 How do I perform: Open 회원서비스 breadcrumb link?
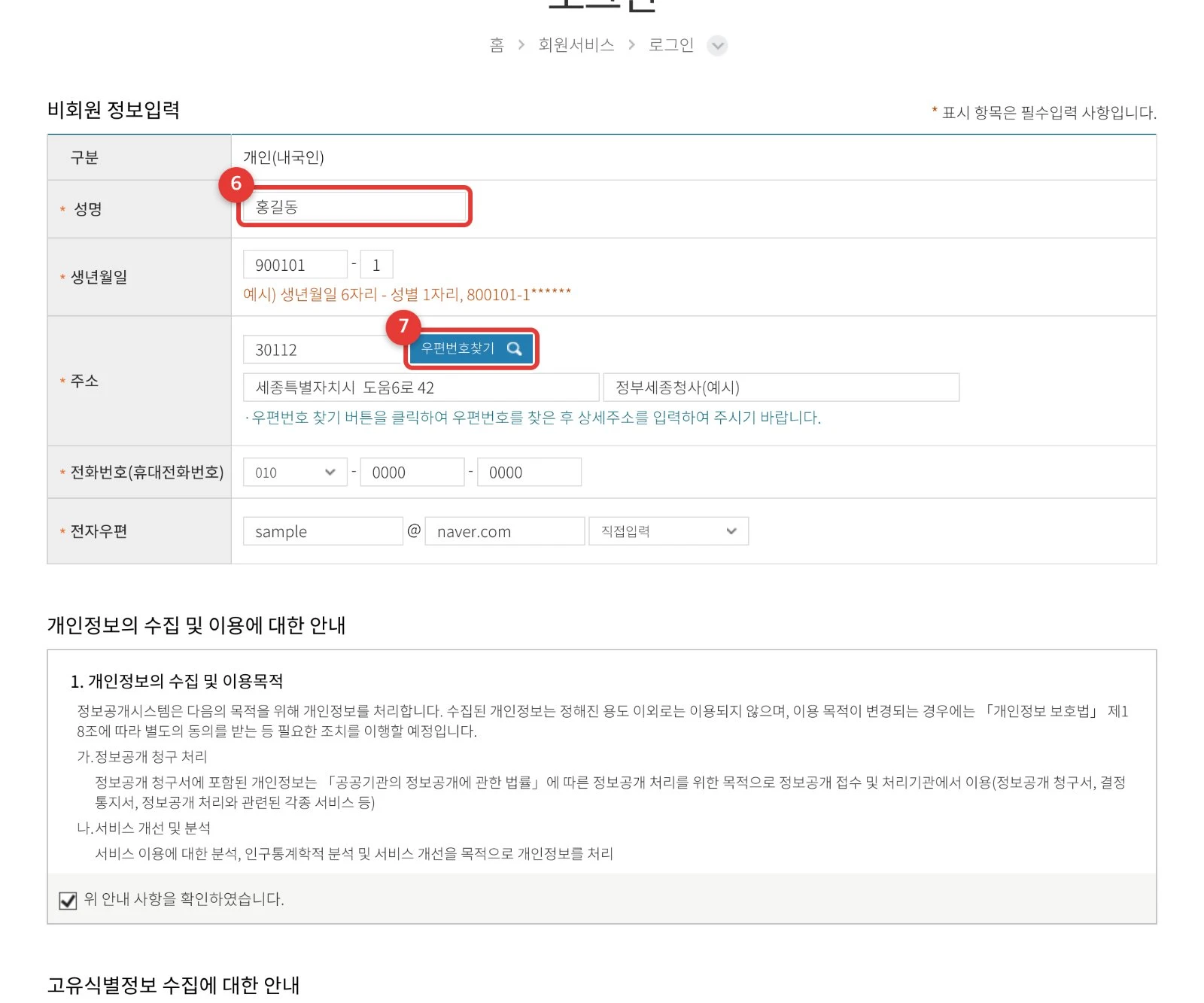pyautogui.click(x=576, y=45)
